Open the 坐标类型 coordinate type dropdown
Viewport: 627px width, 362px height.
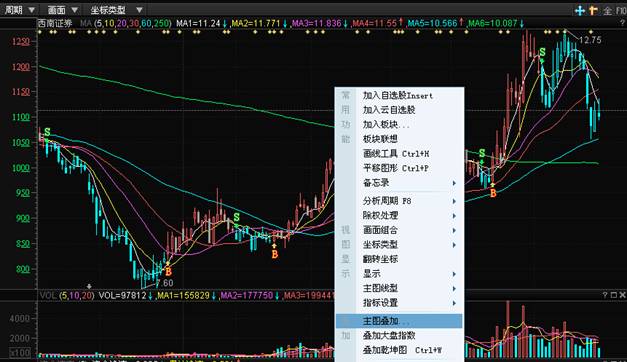coord(116,10)
